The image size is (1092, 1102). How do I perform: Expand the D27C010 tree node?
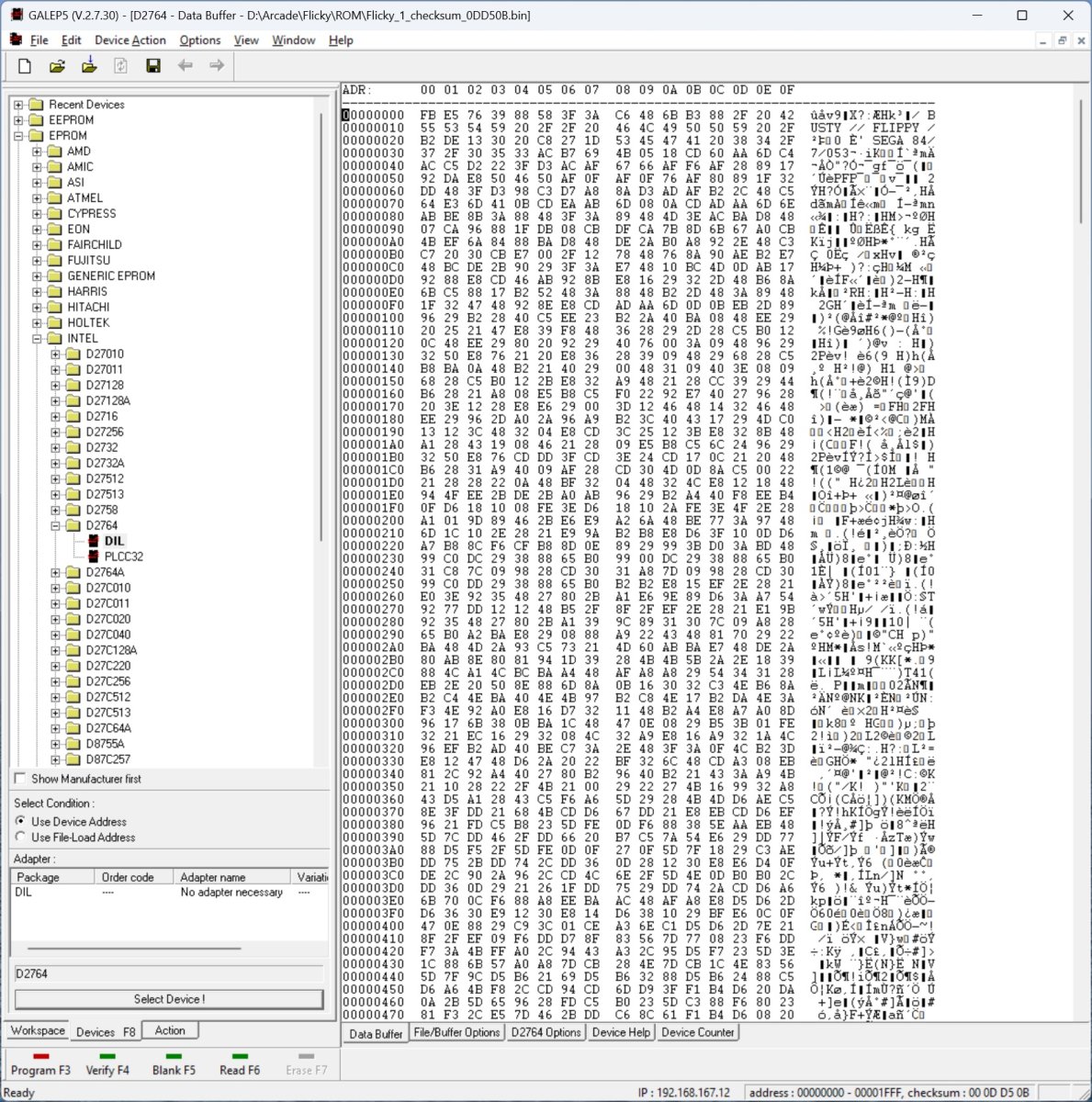55,588
